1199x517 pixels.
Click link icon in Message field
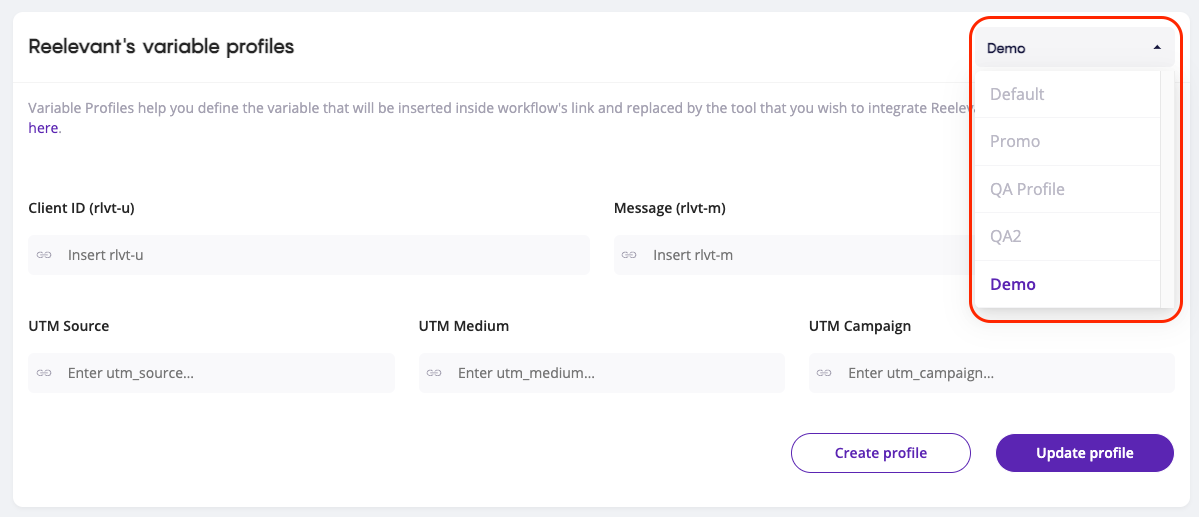click(629, 255)
